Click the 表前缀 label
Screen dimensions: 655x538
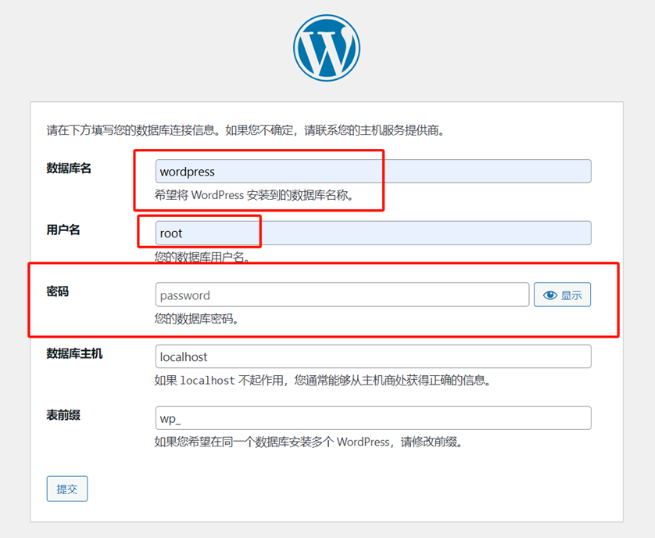[x=63, y=415]
